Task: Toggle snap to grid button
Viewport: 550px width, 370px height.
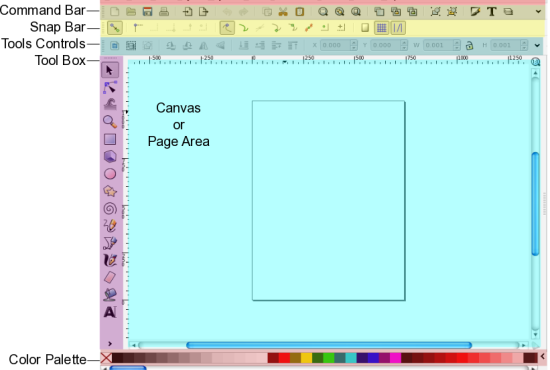Action: point(381,28)
